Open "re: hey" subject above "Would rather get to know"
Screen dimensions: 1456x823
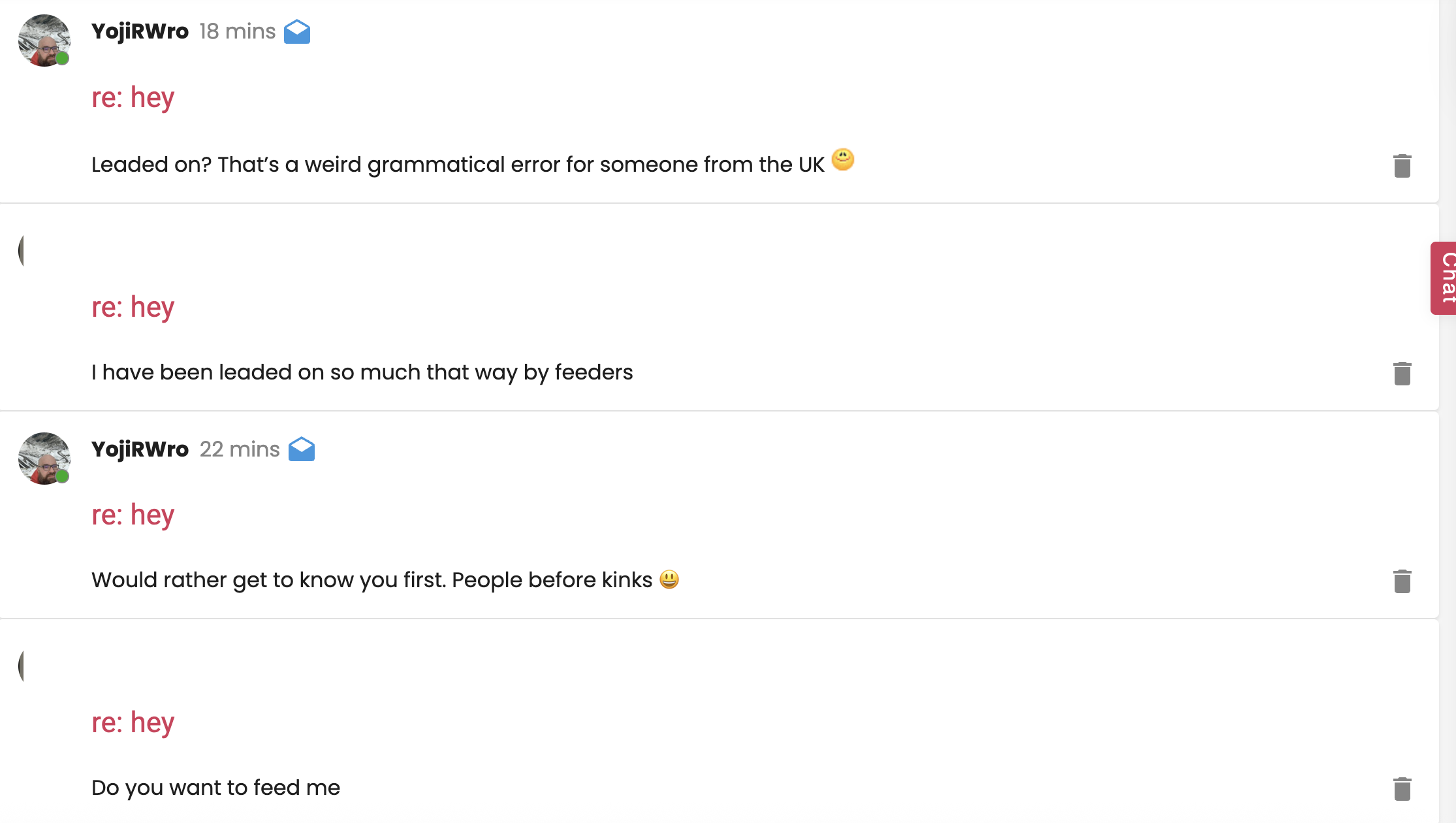(133, 515)
